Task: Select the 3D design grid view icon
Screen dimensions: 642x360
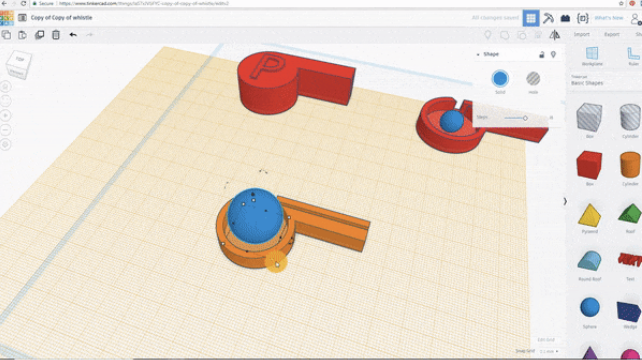Action: pos(531,18)
